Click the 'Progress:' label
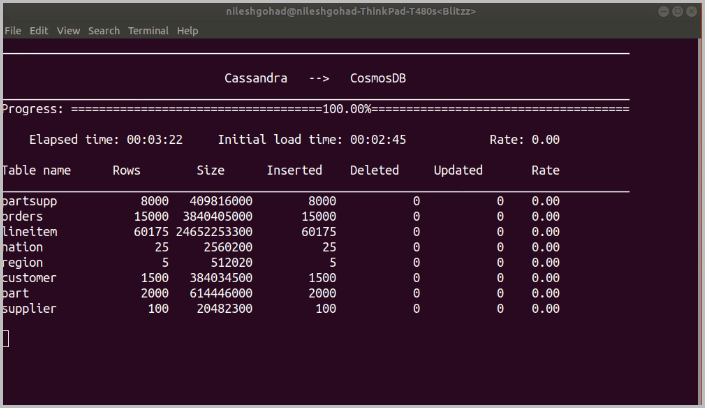This screenshot has height=408, width=705. [x=33, y=109]
